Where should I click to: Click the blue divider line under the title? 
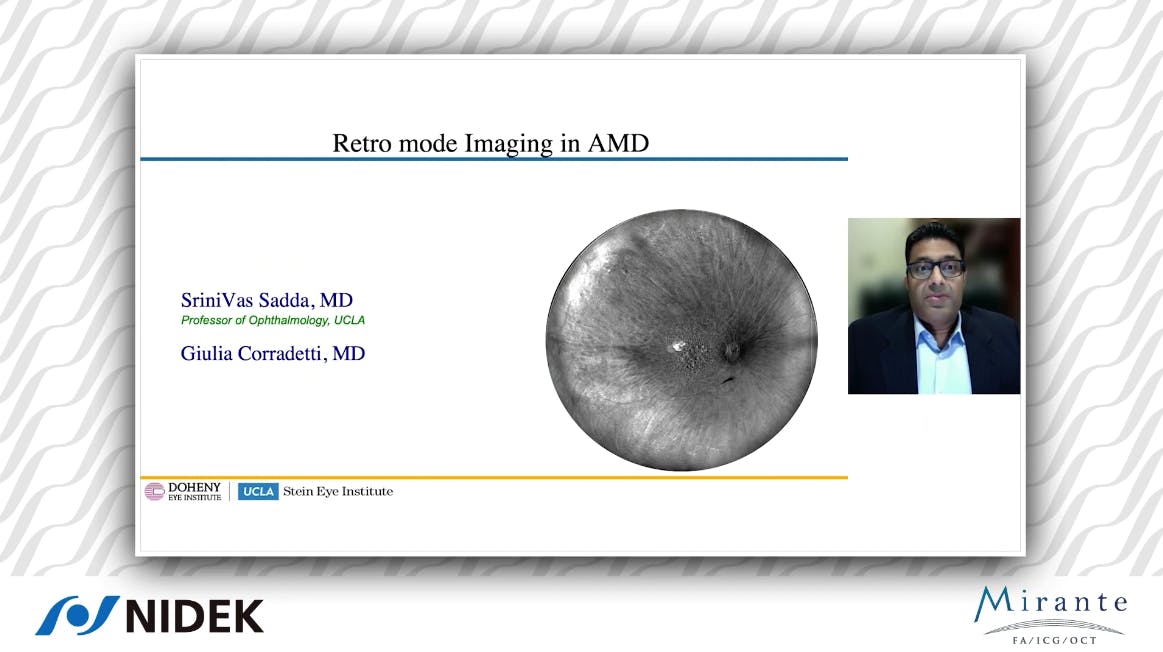494,158
